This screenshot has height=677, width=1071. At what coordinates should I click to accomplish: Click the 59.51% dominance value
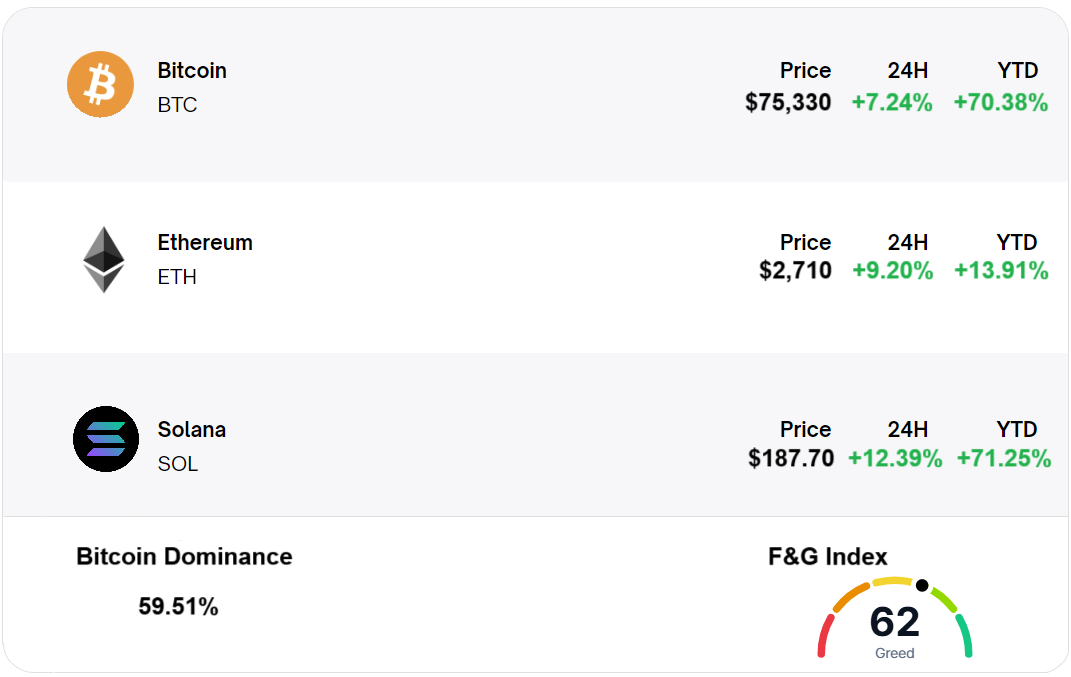click(x=178, y=606)
